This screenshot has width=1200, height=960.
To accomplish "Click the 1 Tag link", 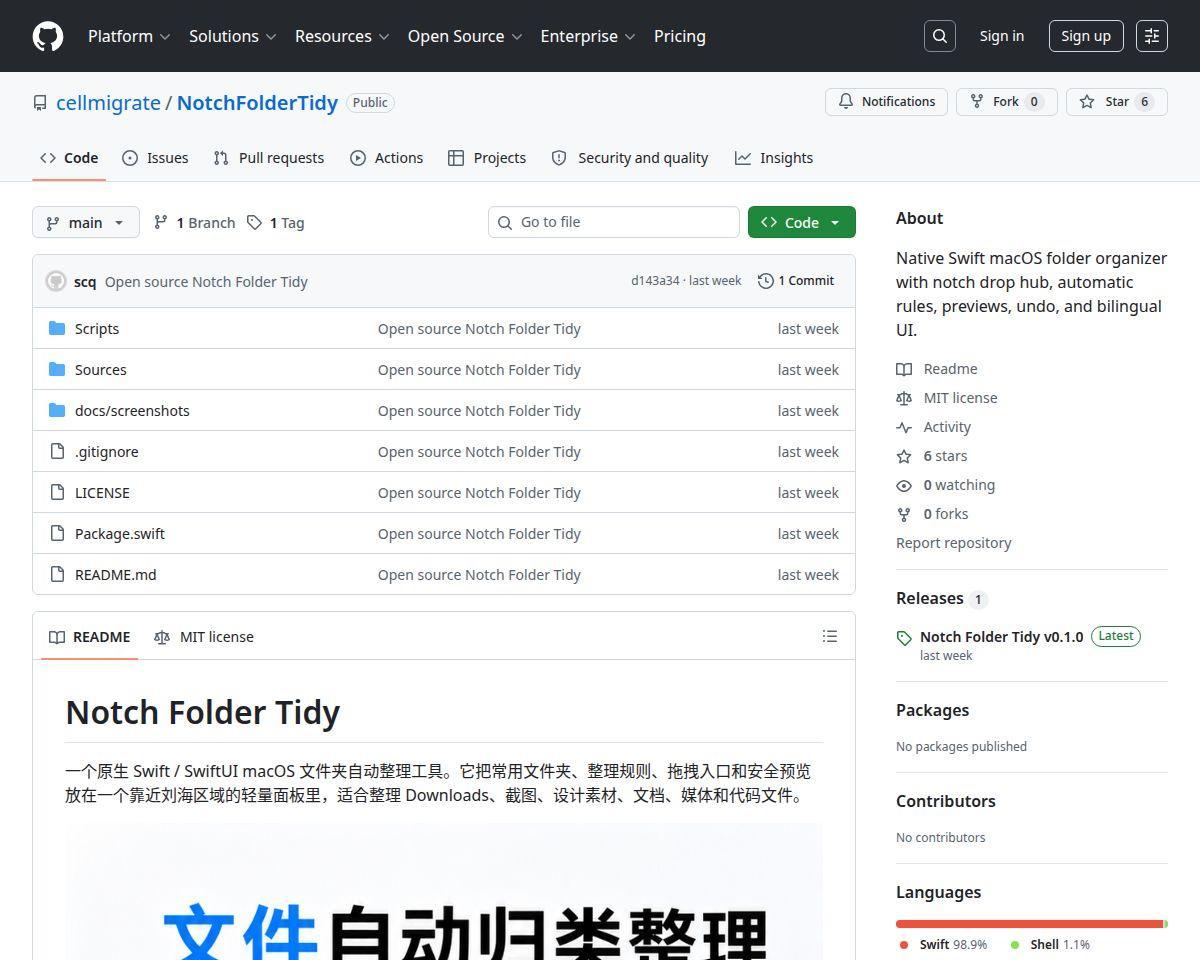I will [275, 223].
